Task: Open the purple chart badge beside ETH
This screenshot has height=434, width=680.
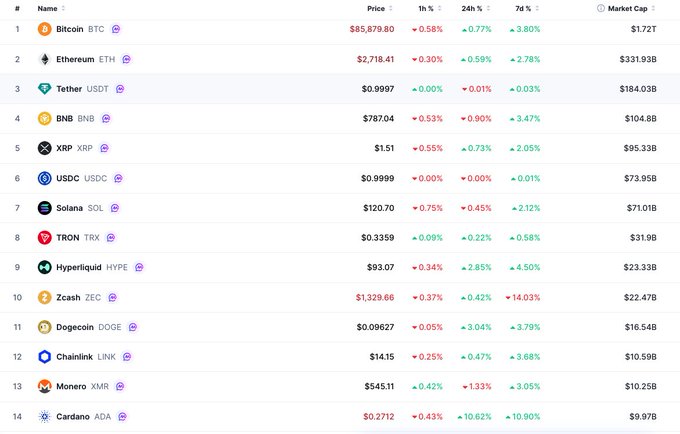Action: tap(126, 59)
